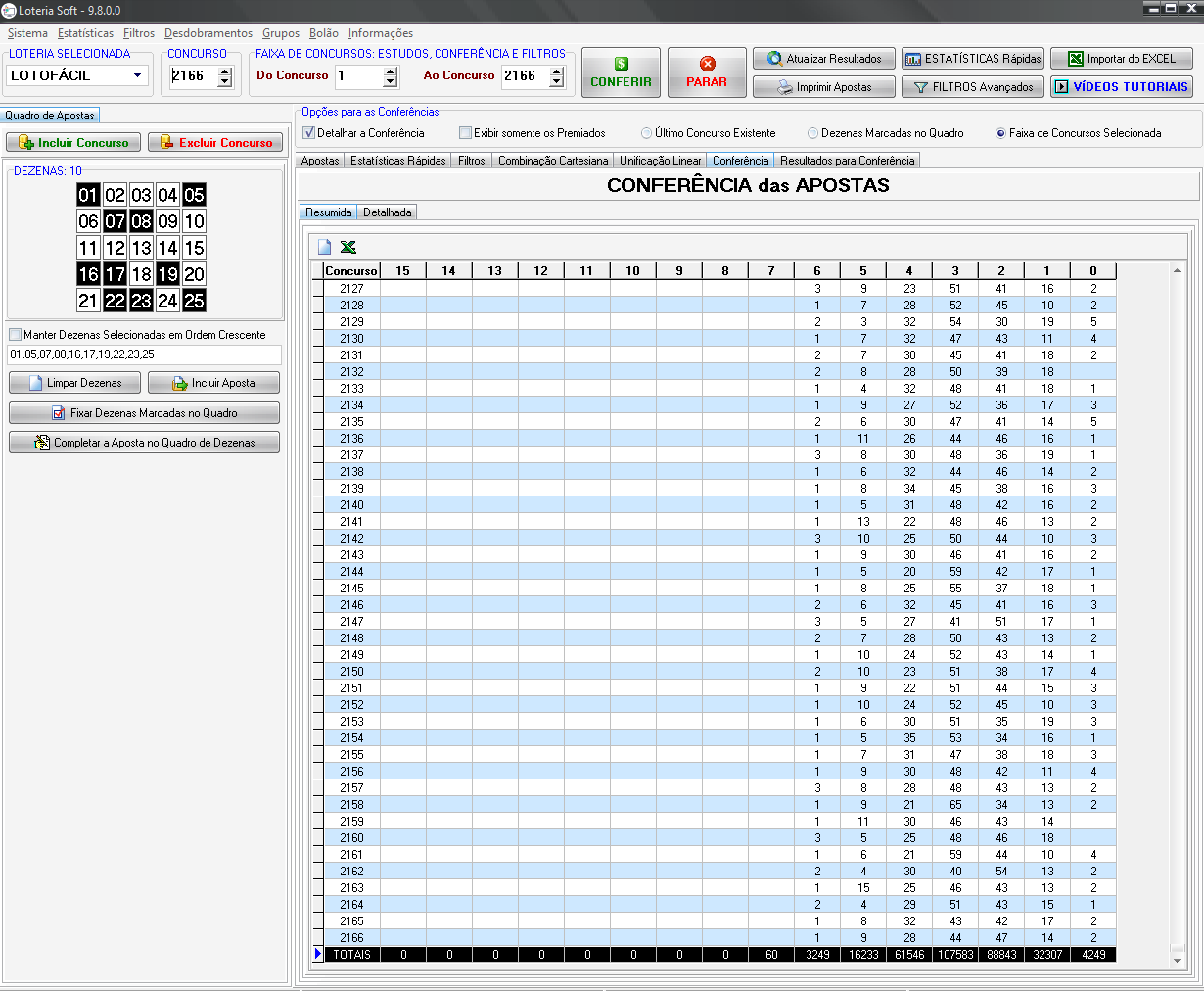The height and width of the screenshot is (991, 1204).
Task: Open the Sistema menu
Action: [27, 33]
